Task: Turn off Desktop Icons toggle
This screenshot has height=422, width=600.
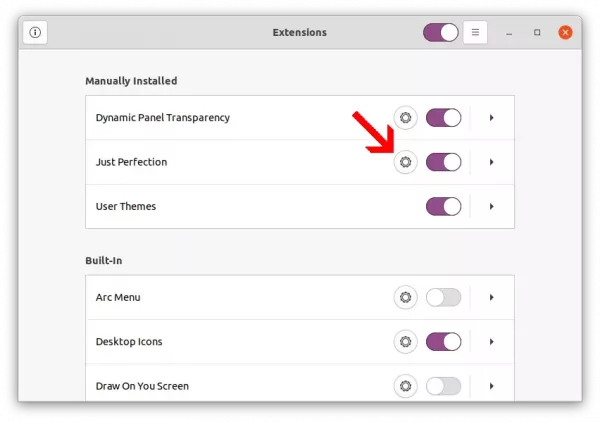Action: [x=443, y=342]
